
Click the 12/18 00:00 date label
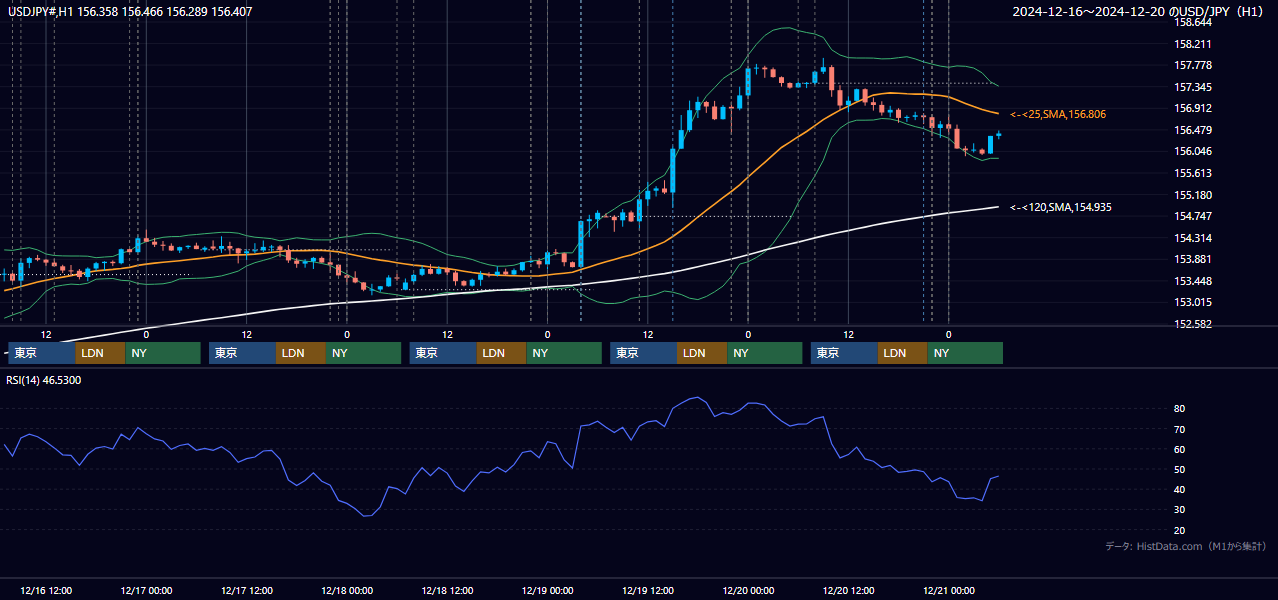[347, 590]
